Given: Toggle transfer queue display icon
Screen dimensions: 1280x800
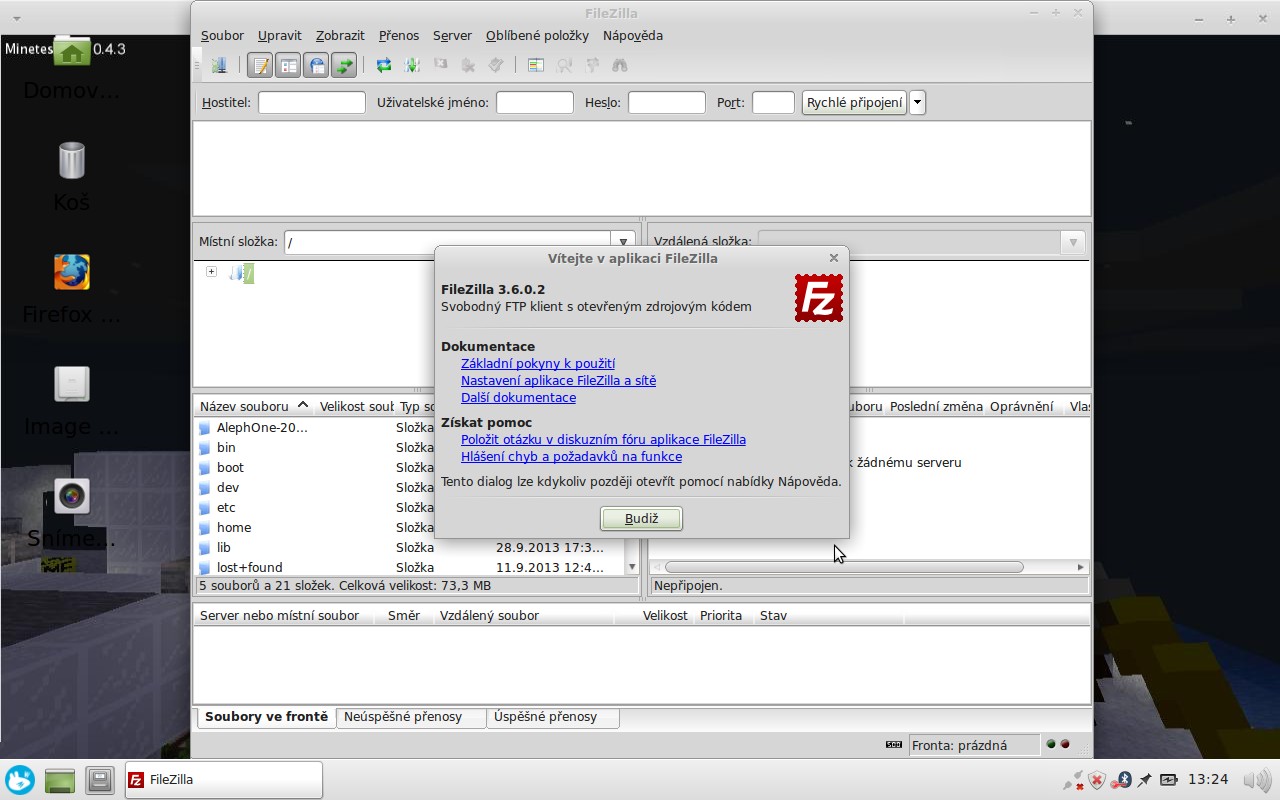Looking at the screenshot, I should (x=344, y=66).
